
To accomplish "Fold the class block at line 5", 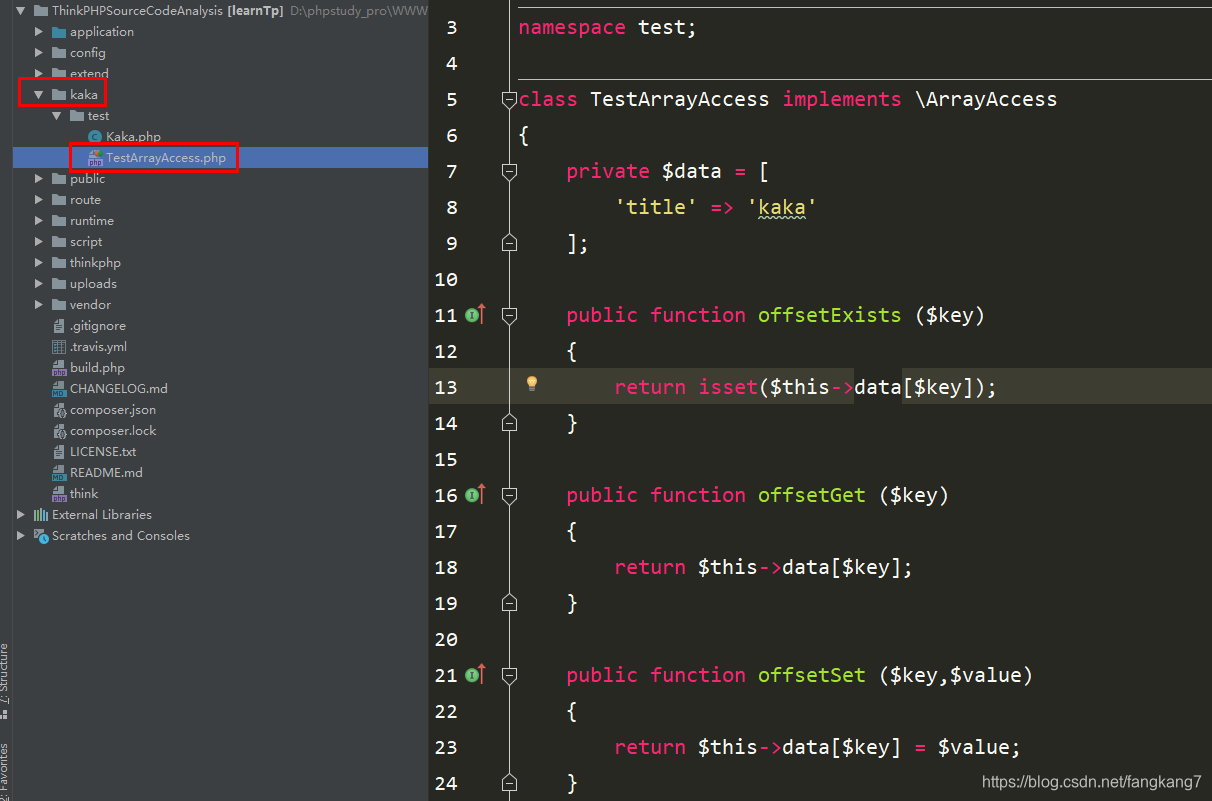I will coord(509,99).
